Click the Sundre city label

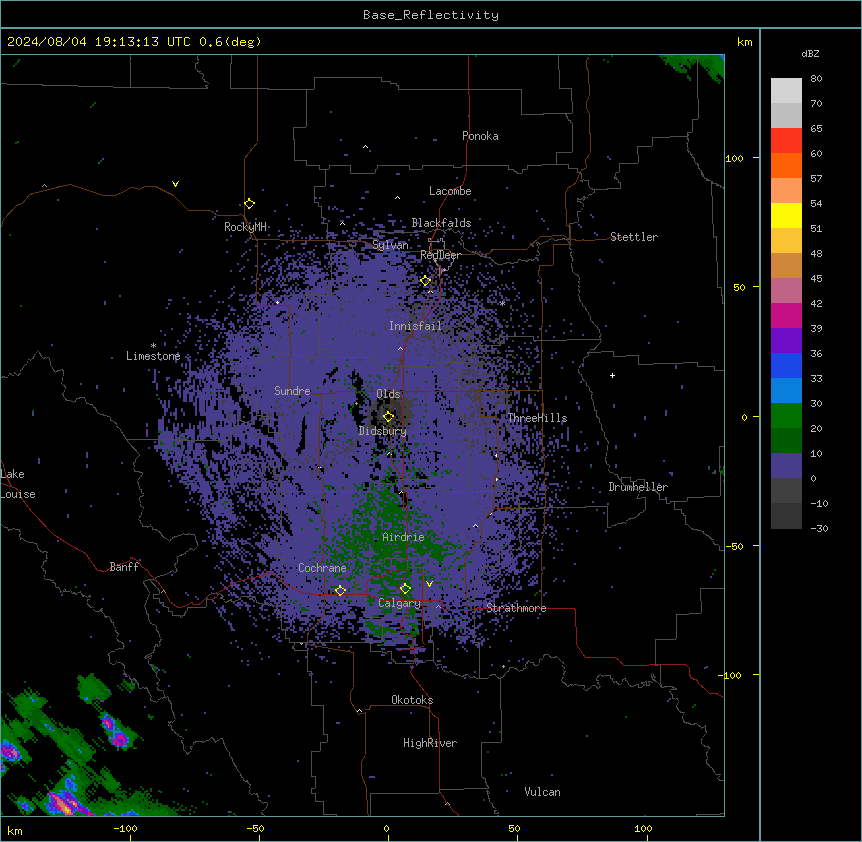coord(292,391)
